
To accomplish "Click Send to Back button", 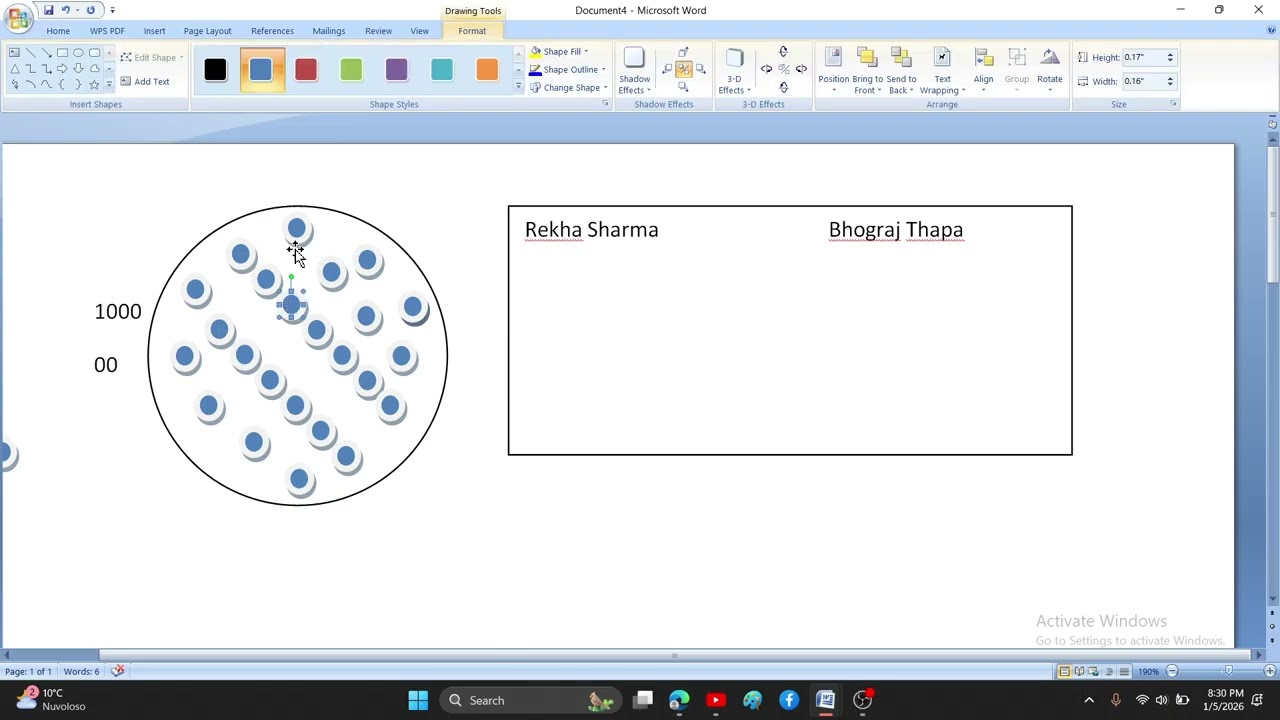I will pos(901,70).
